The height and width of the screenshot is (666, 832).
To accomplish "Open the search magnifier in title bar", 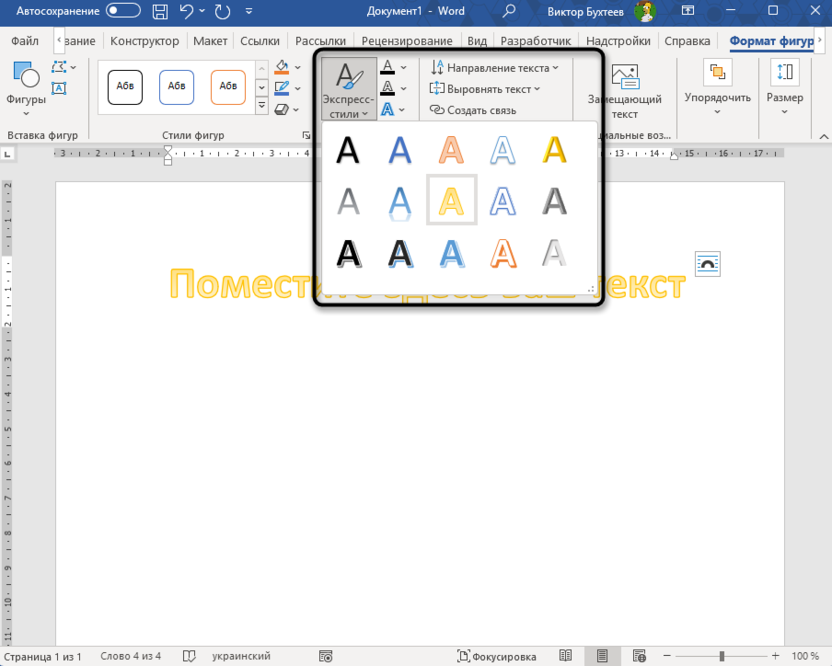I will (x=509, y=11).
